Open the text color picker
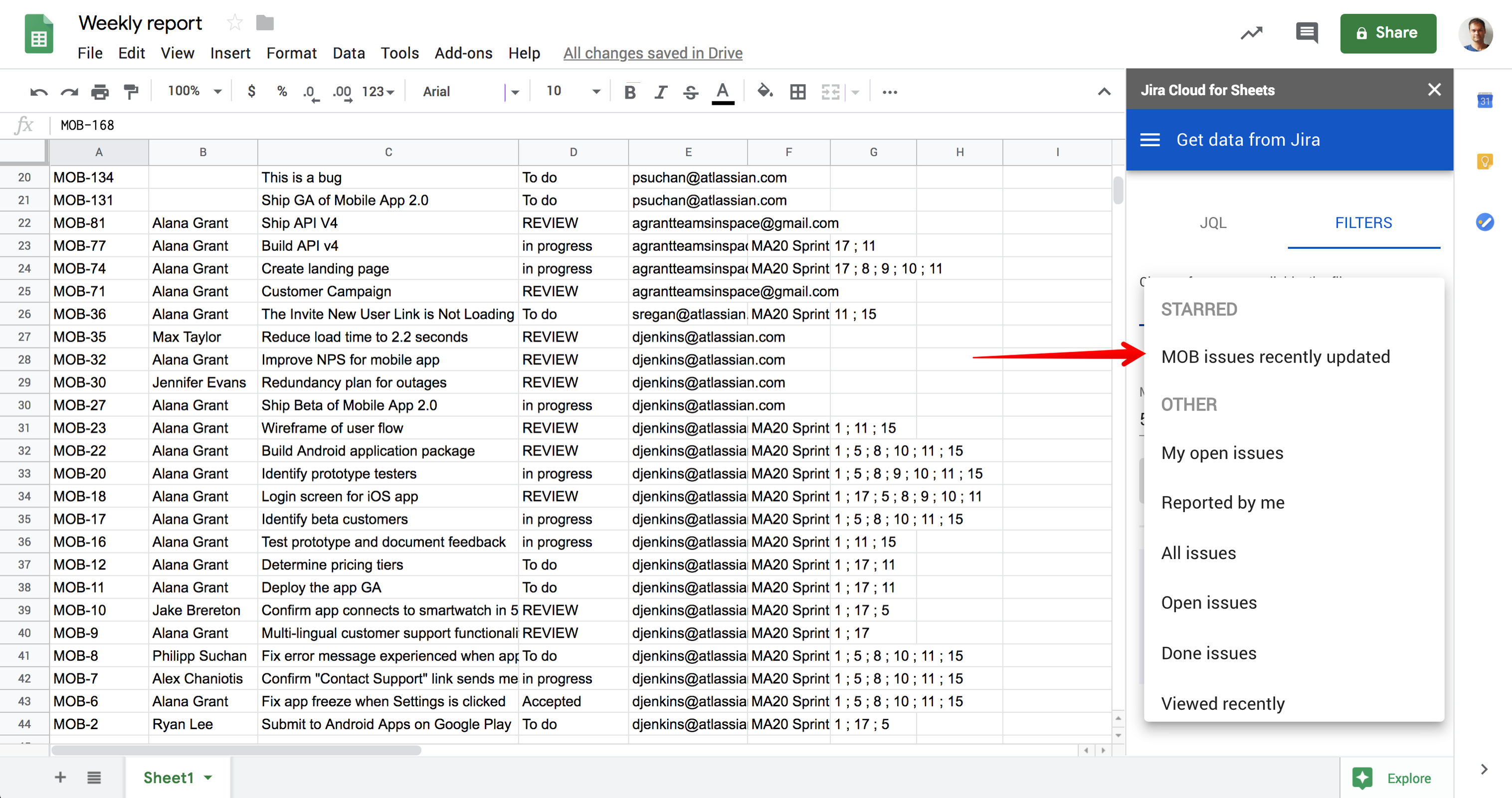 tap(723, 92)
